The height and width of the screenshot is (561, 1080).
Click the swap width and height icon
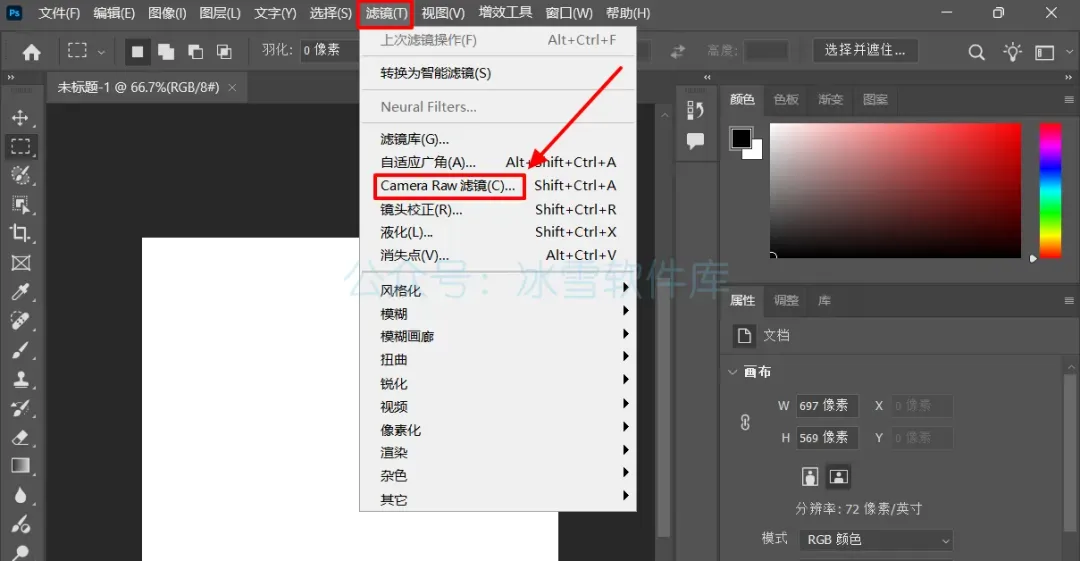678,51
